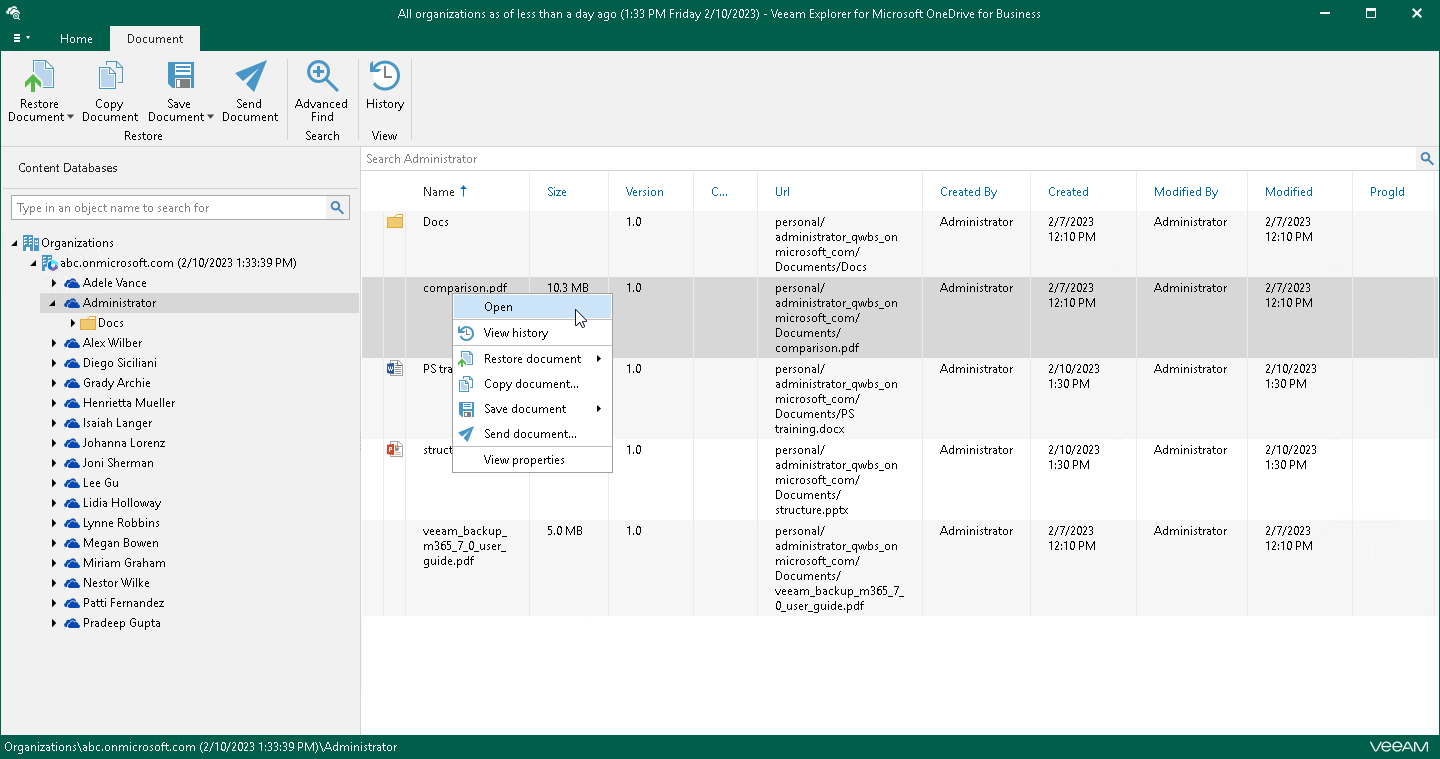Open the Save document submenu
Image resolution: width=1440 pixels, height=759 pixels.
[x=533, y=409]
